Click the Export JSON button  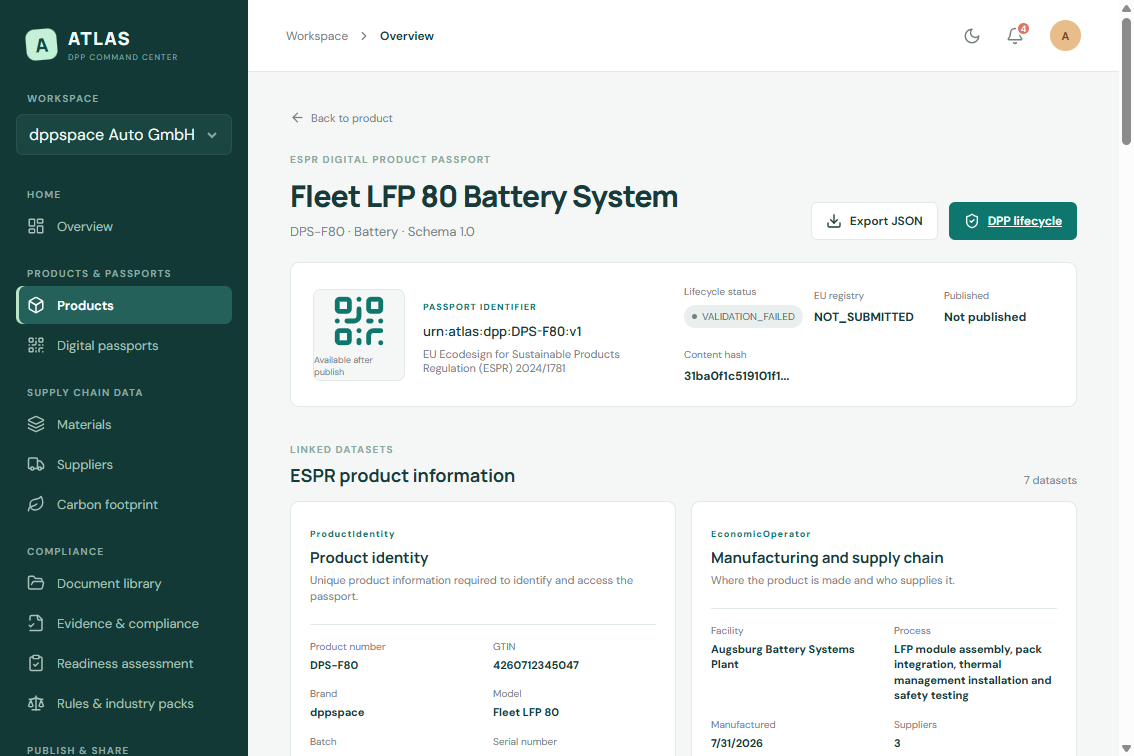point(874,221)
